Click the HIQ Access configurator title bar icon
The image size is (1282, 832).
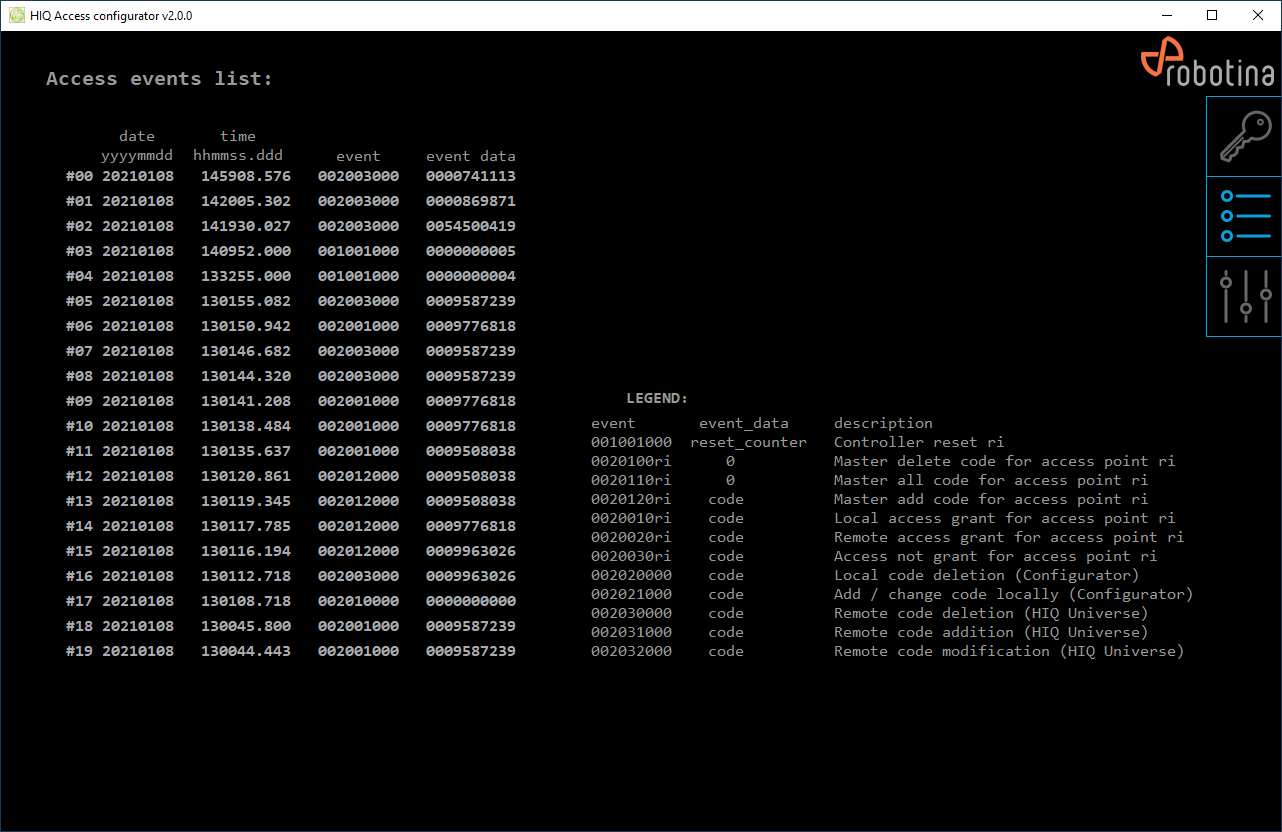click(16, 15)
